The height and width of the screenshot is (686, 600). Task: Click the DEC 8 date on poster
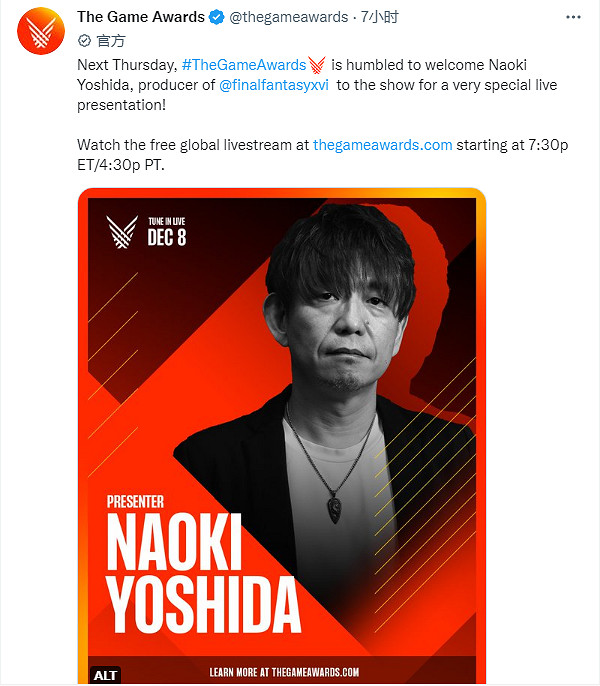166,237
